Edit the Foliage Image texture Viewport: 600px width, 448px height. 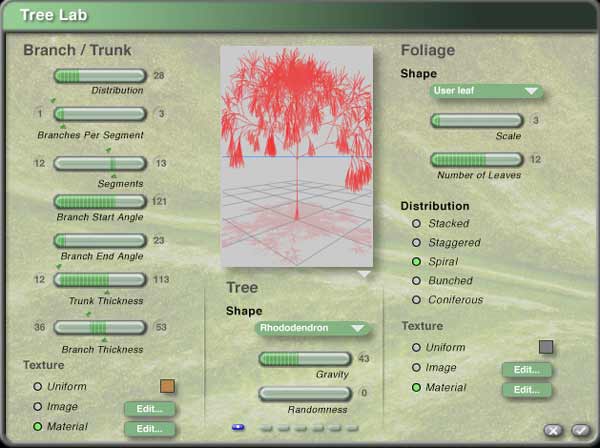tap(527, 370)
